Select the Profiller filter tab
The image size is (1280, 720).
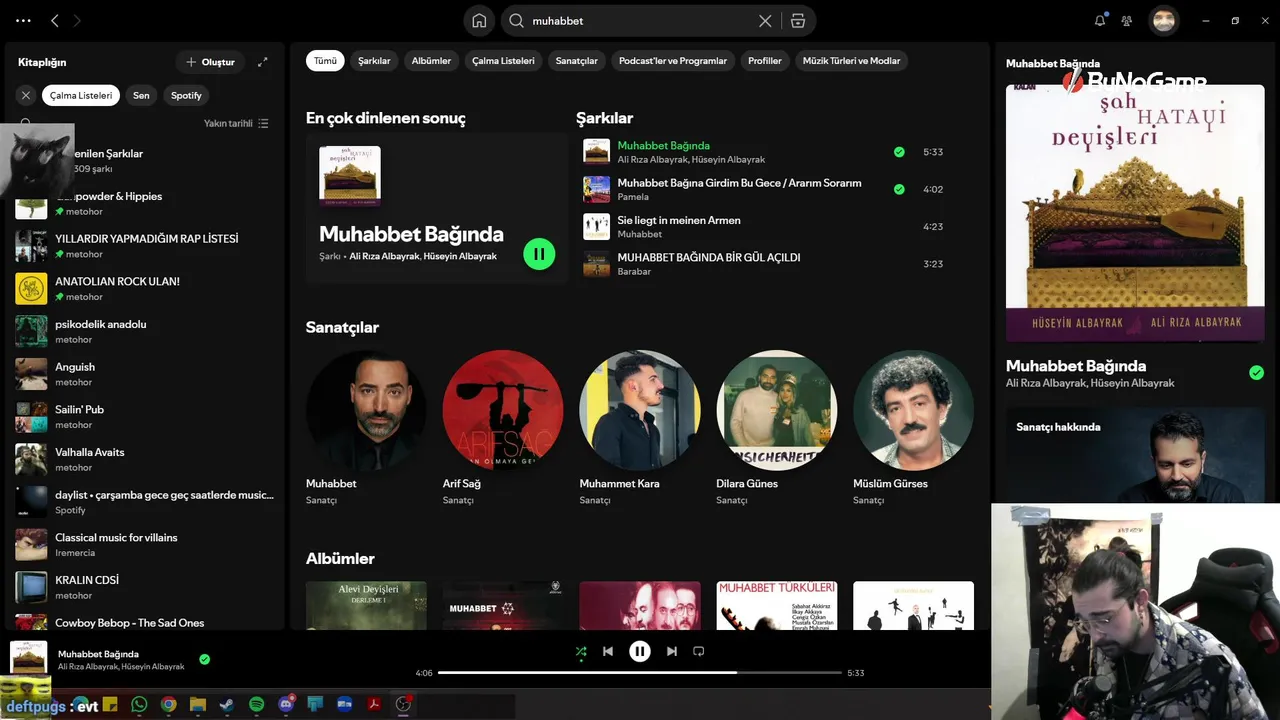[765, 61]
